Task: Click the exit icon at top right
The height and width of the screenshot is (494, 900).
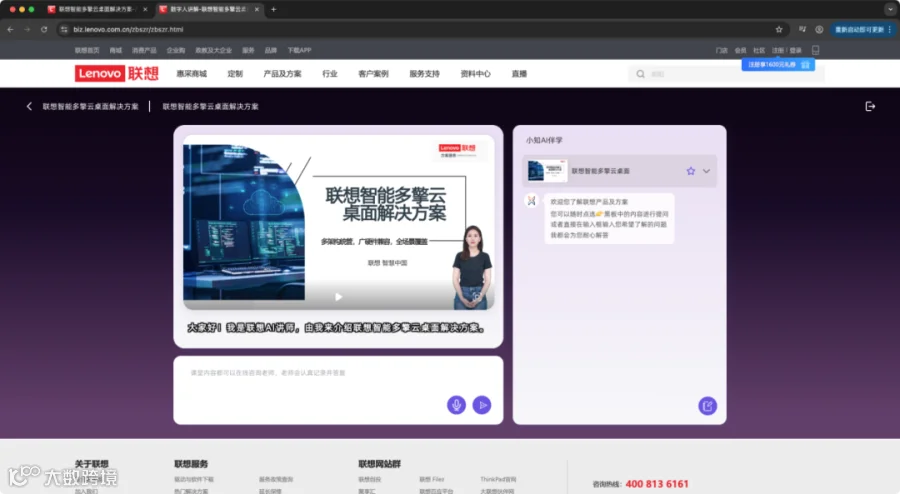Action: 870,106
